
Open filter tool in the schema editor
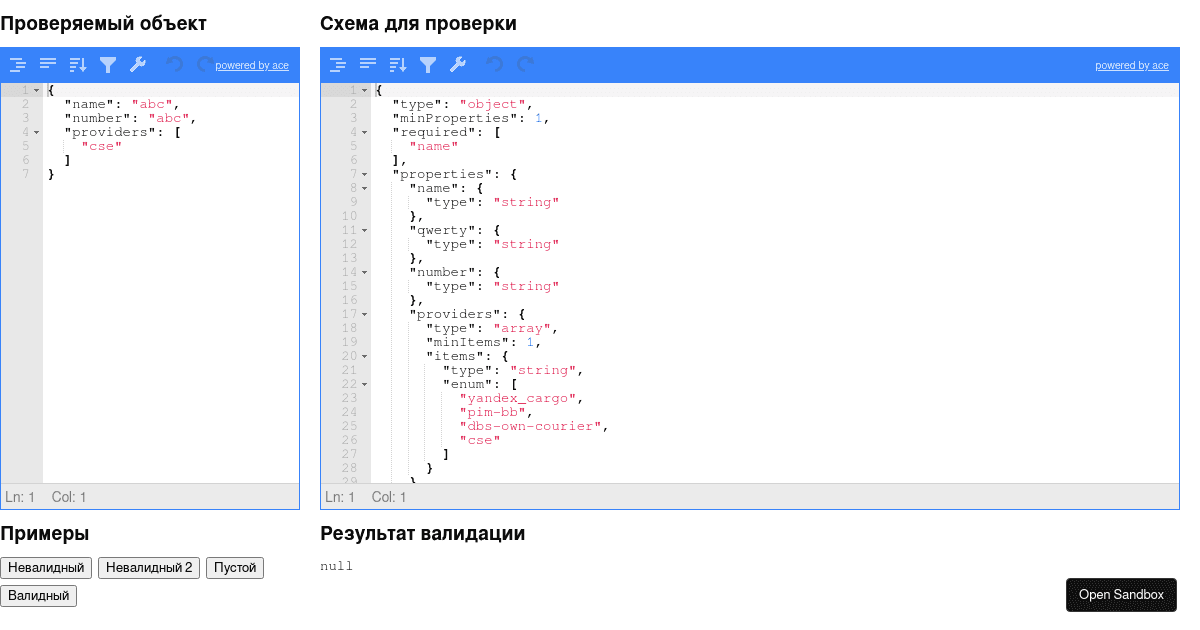(428, 65)
